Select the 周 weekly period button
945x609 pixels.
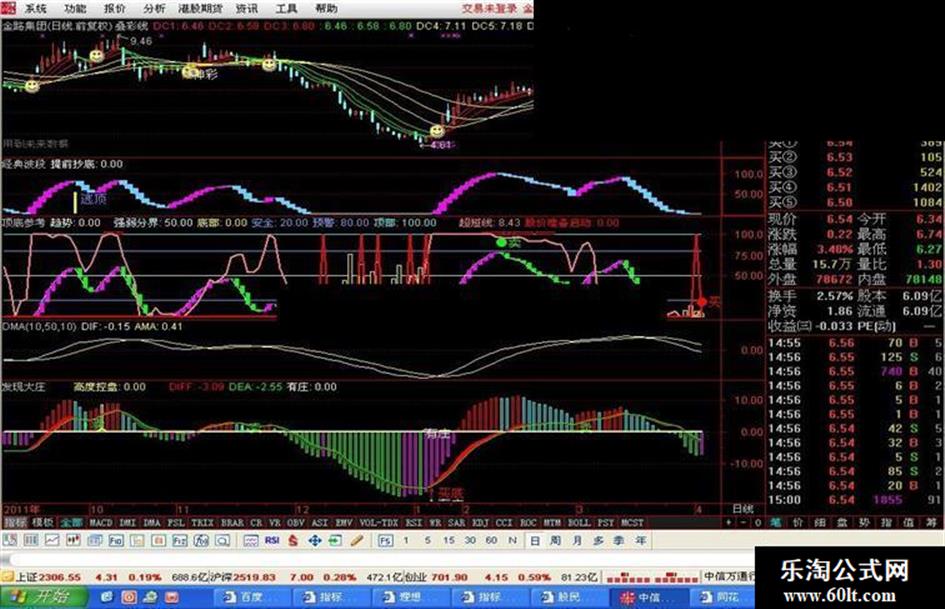[x=556, y=541]
